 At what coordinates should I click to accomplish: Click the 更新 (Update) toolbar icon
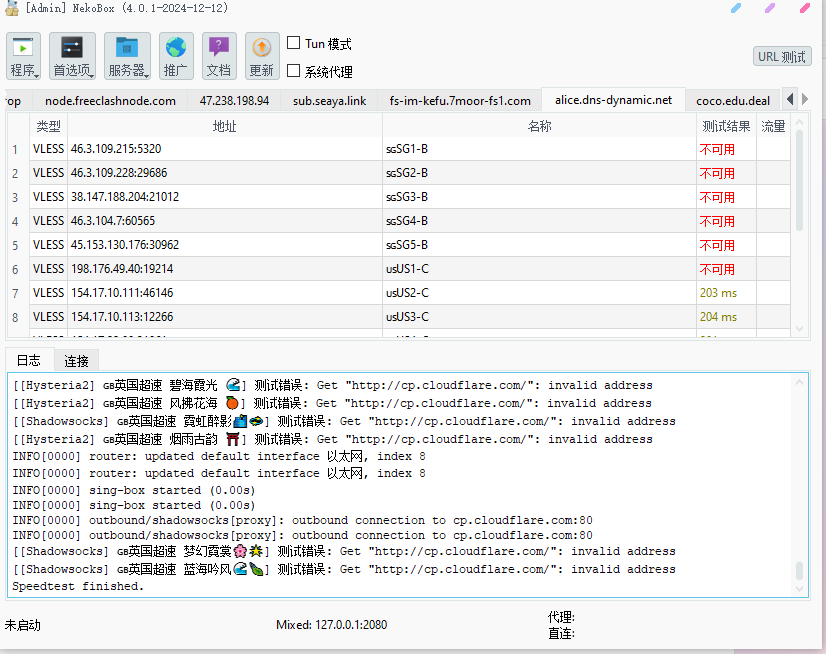262,56
